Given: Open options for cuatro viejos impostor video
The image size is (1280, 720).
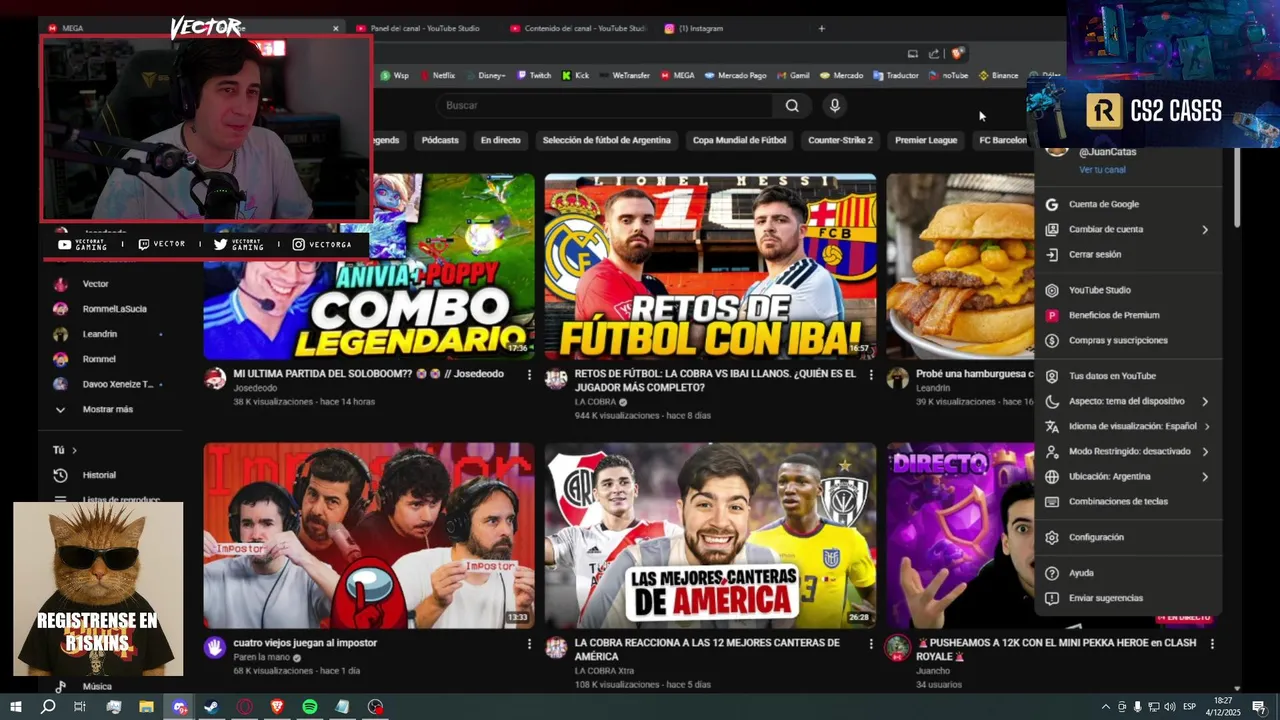Looking at the screenshot, I should point(529,644).
